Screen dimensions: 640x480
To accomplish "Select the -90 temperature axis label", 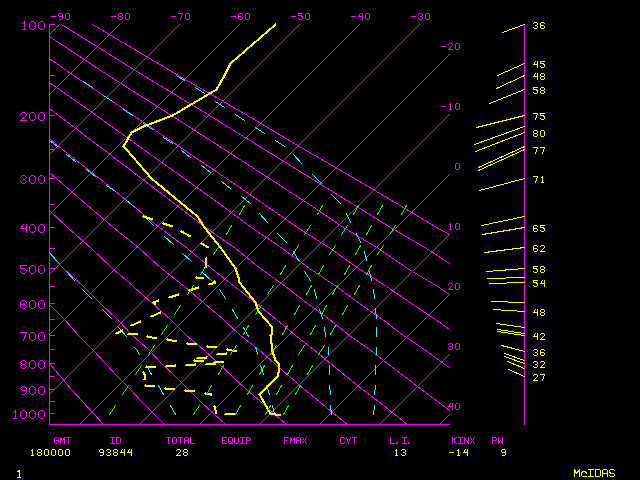I will point(60,17).
